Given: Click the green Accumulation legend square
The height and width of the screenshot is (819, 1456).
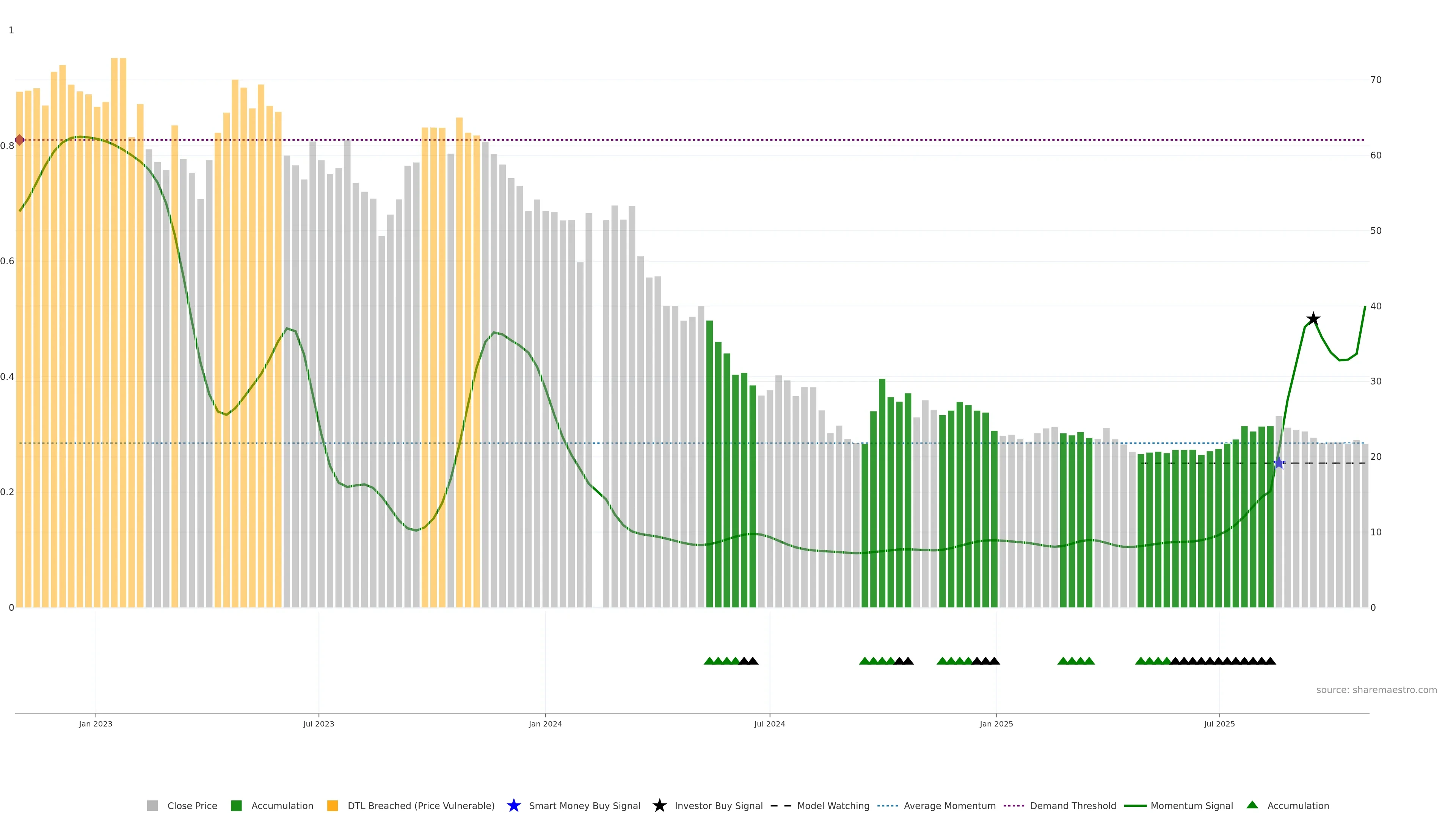Looking at the screenshot, I should (236, 805).
